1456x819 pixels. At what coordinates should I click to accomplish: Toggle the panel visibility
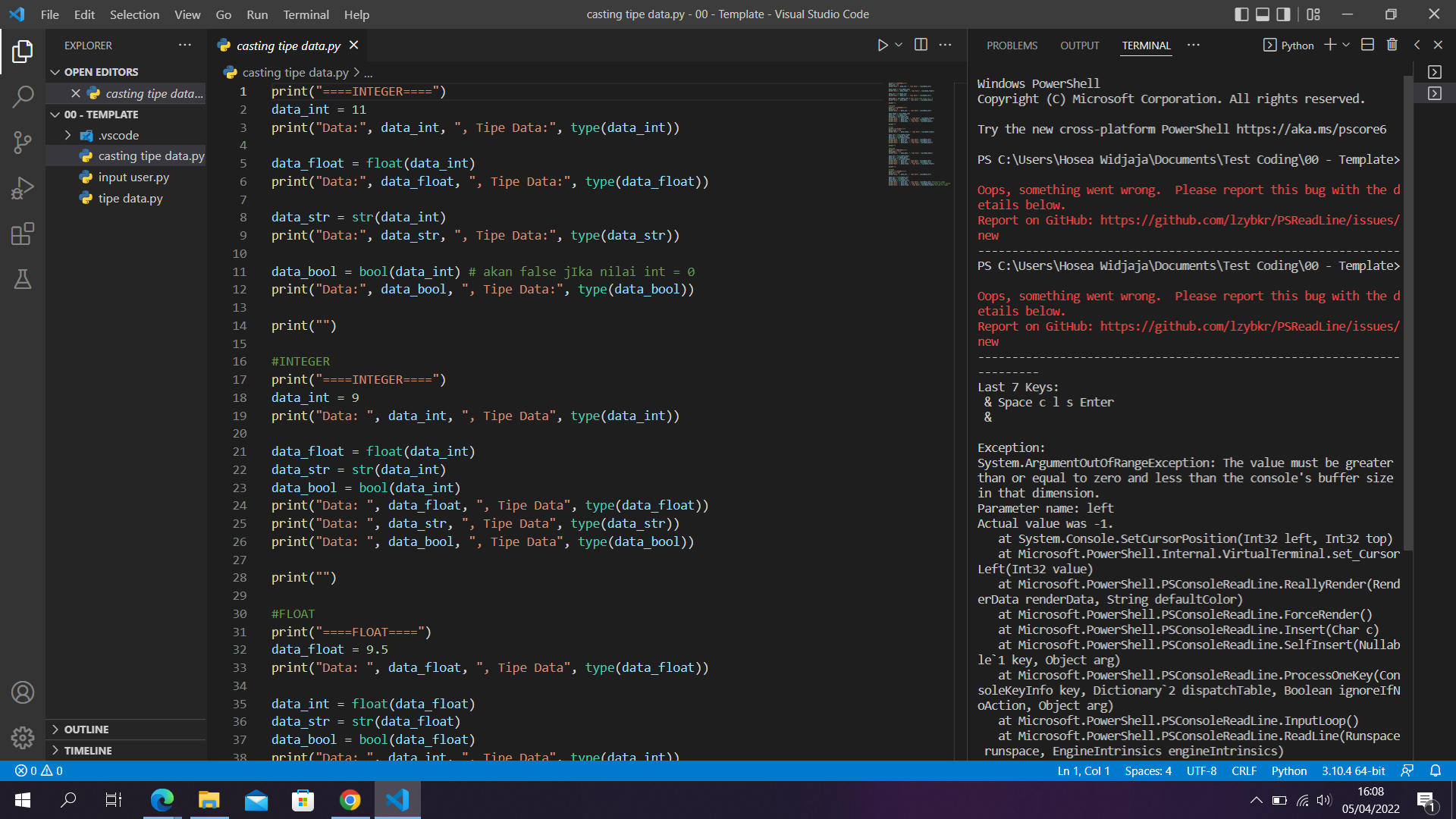[x=1262, y=14]
